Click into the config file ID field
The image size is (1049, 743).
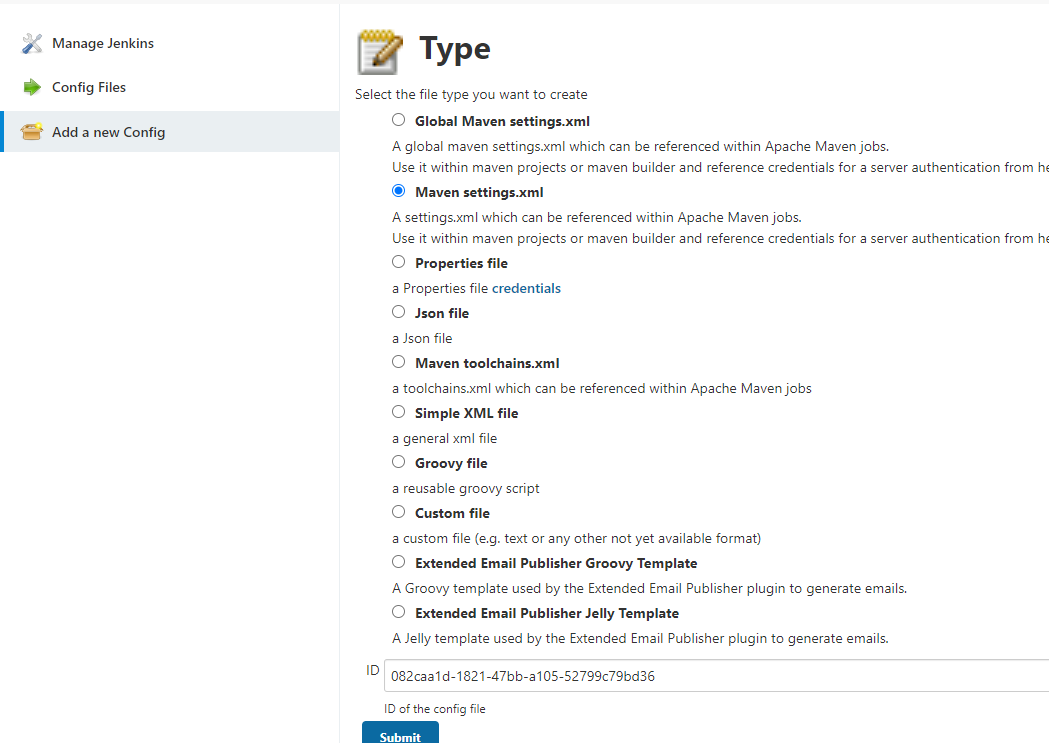coord(700,676)
